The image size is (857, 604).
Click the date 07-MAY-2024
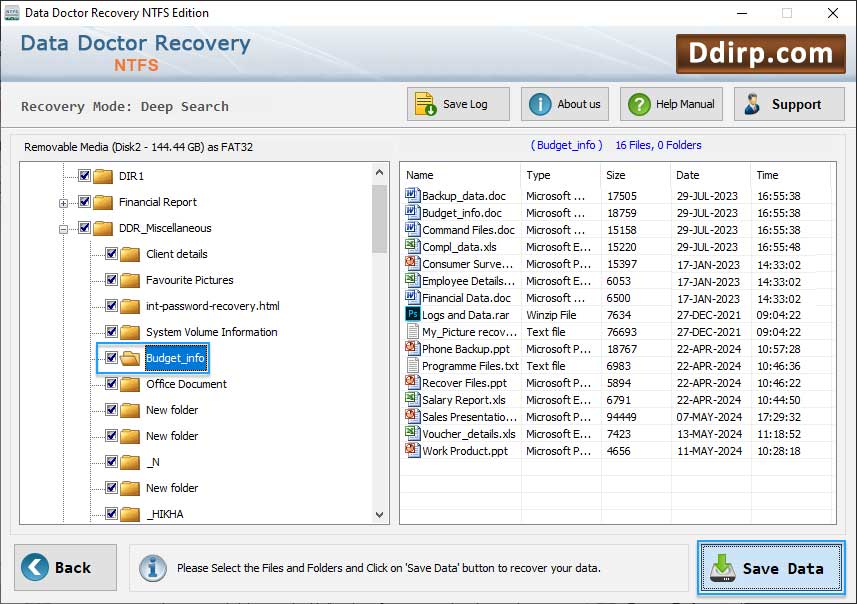click(709, 417)
